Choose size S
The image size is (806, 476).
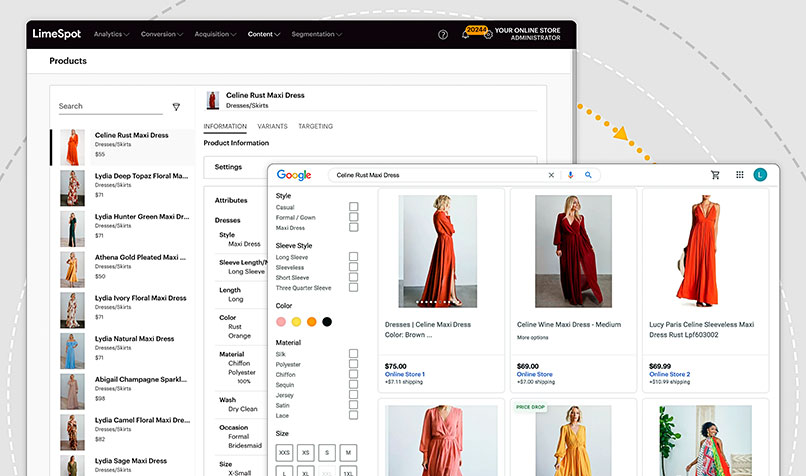tap(327, 453)
